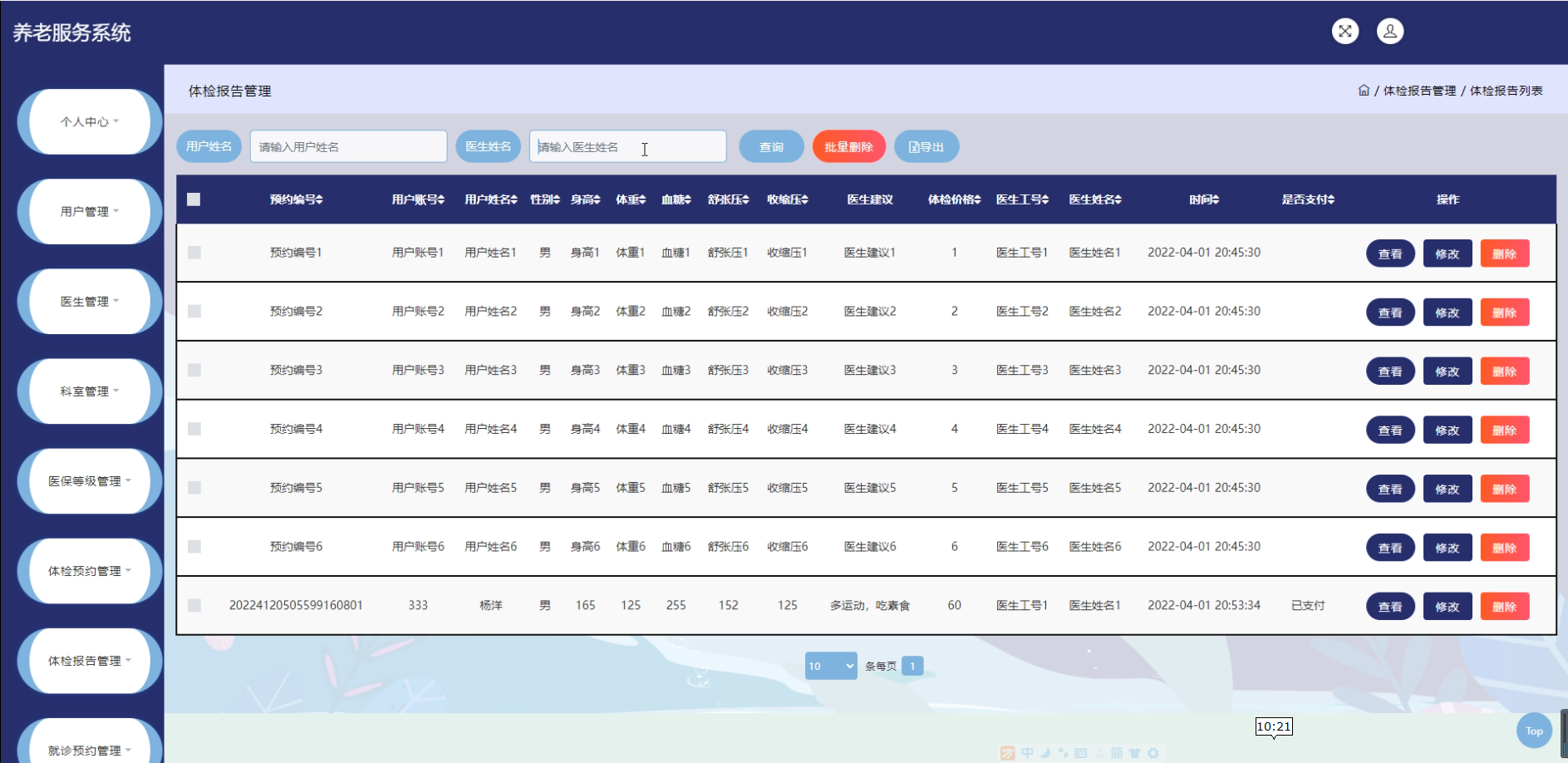
Task: View row 预约编号1 with 查看 button
Action: (1390, 254)
